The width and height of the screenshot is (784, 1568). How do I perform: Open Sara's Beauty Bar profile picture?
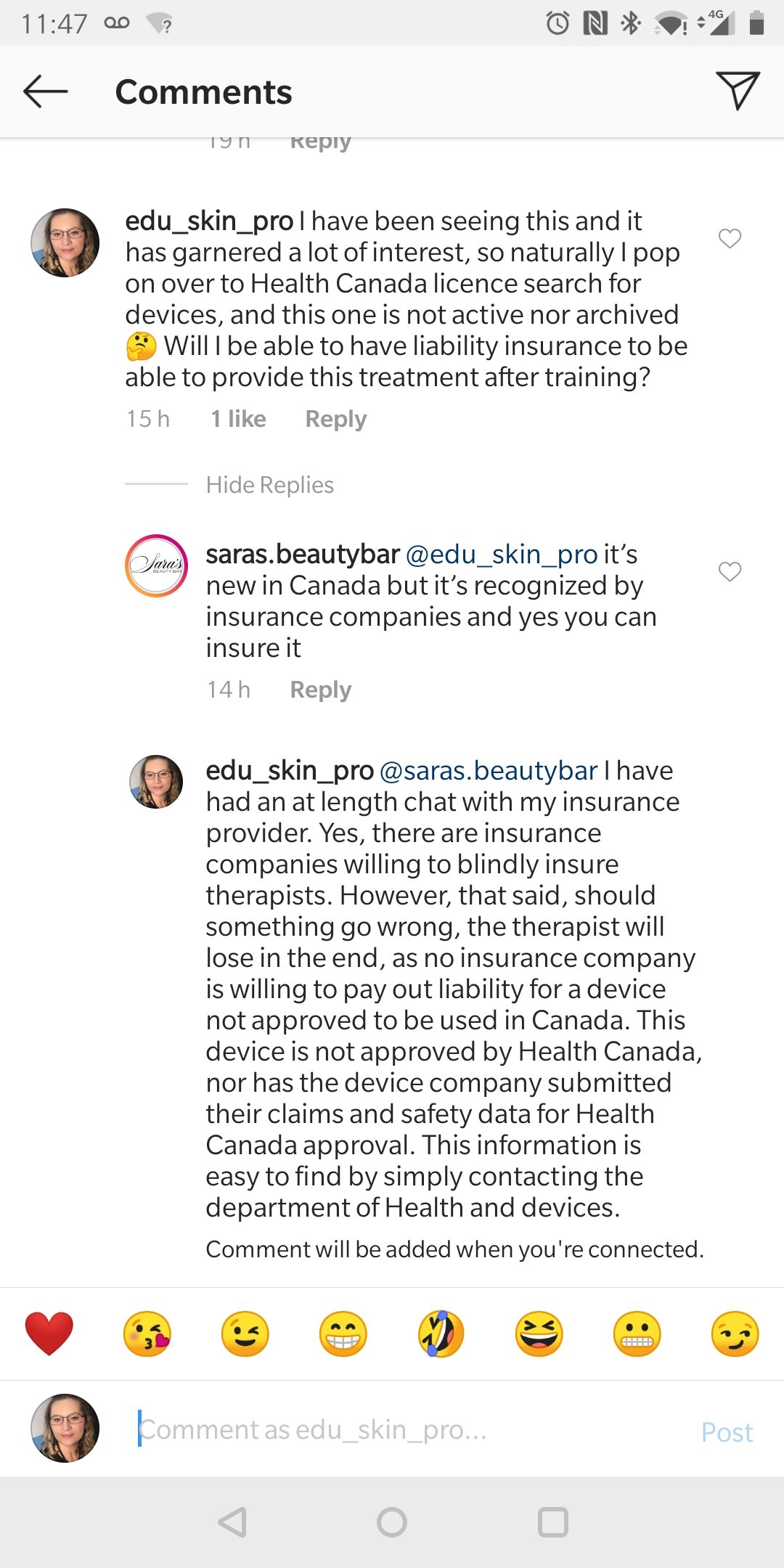tap(157, 565)
